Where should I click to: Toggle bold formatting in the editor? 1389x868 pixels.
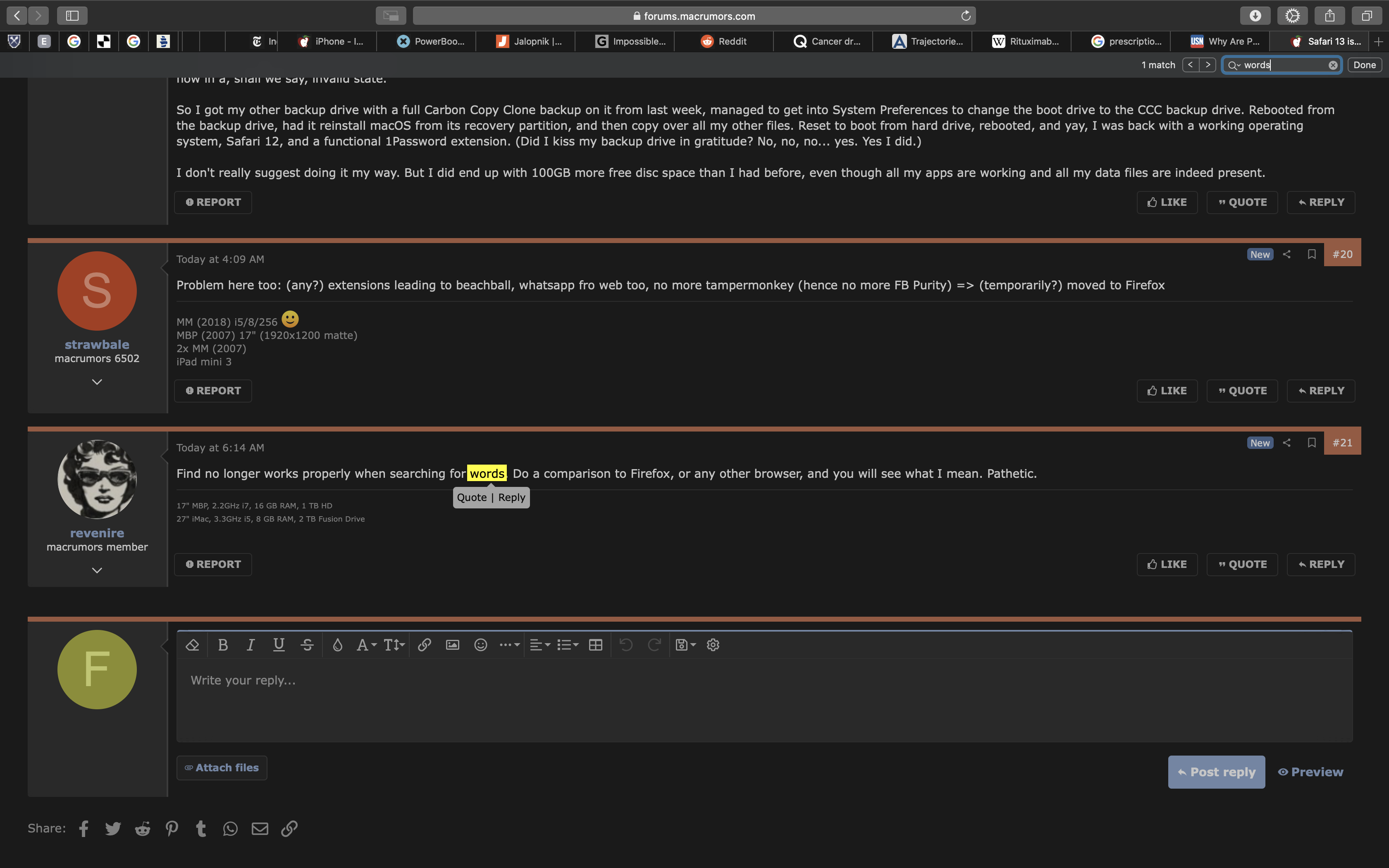click(223, 645)
